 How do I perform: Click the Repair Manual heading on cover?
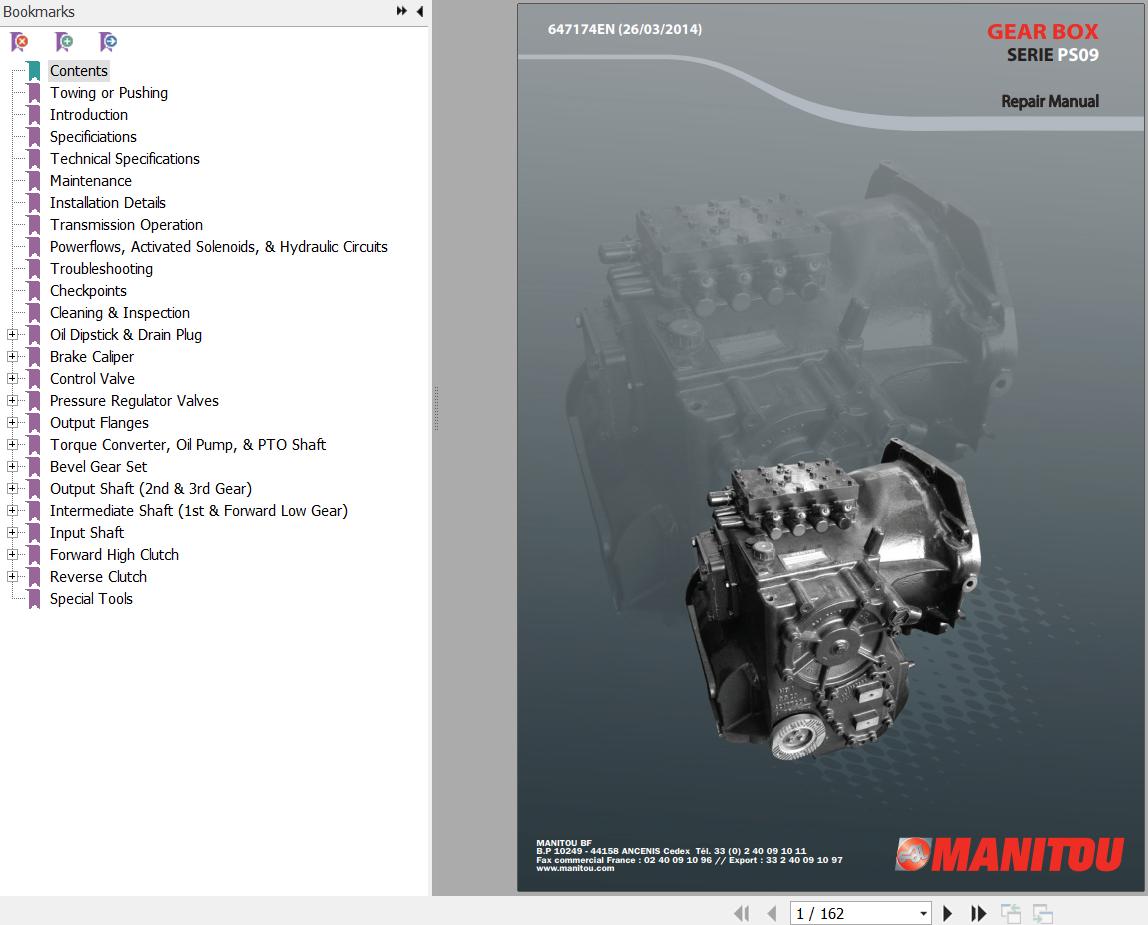click(1050, 101)
